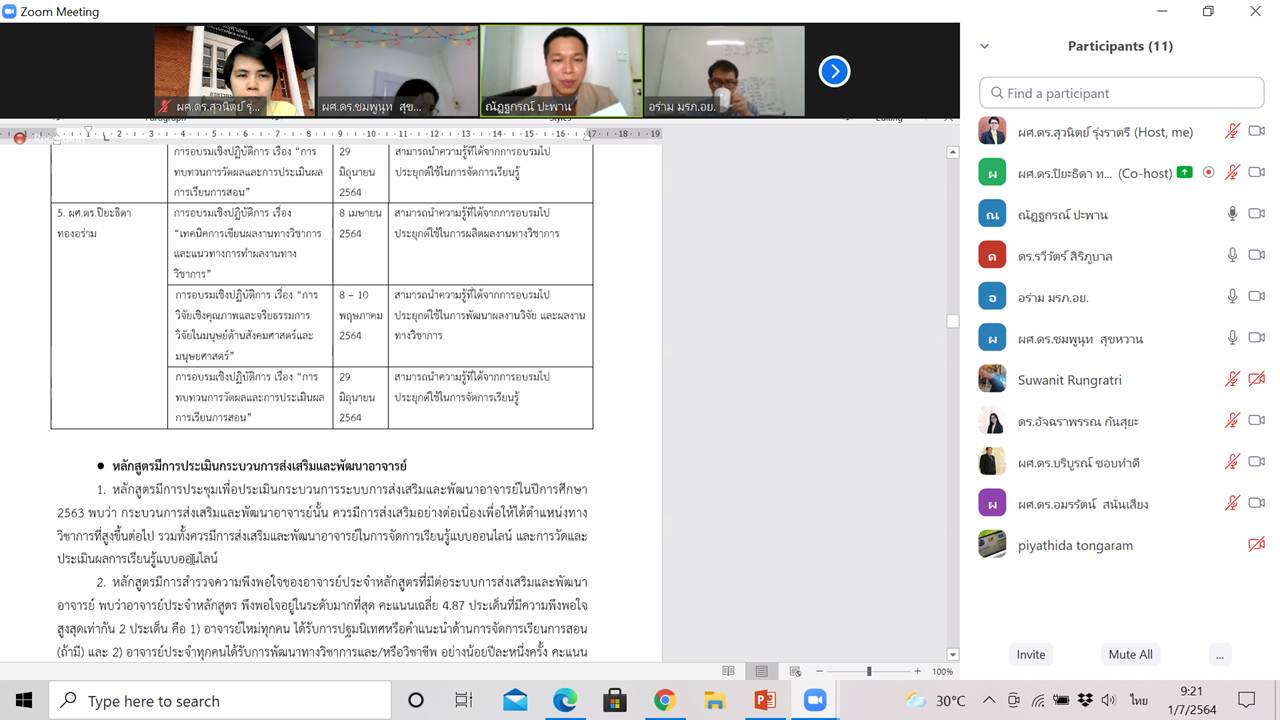Collapse the Participants panel chevron
Viewport: 1280px width, 720px height.
click(x=985, y=46)
